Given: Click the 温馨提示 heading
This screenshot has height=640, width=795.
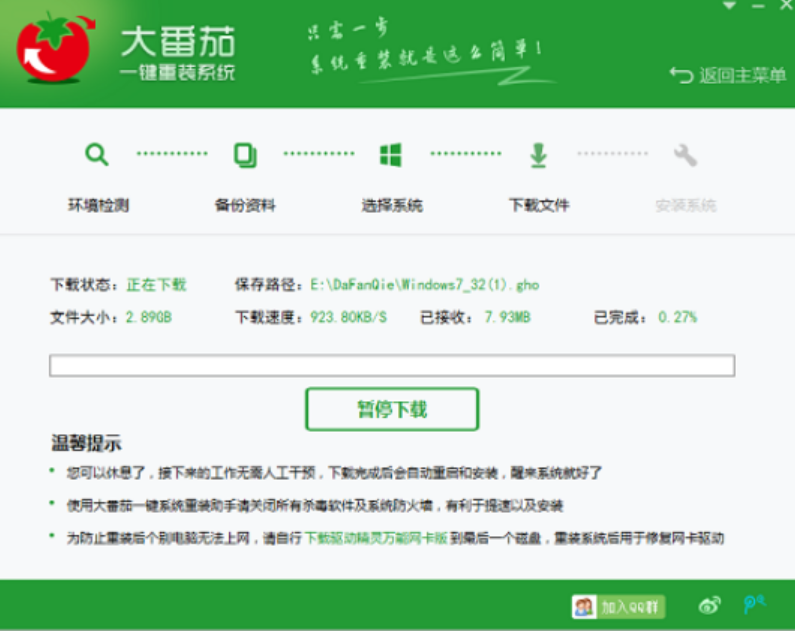Looking at the screenshot, I should (86, 443).
